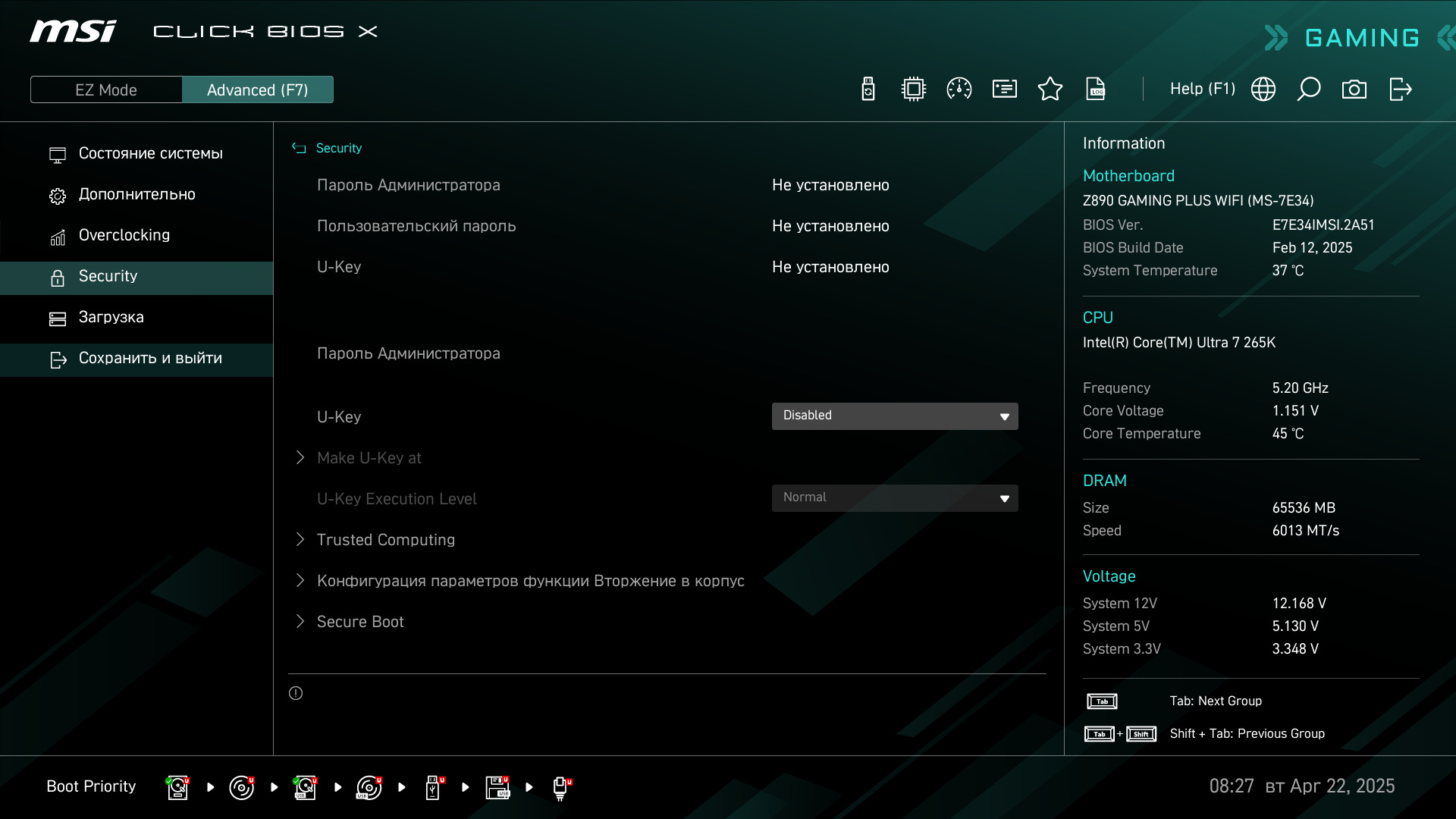
Task: Click the bar chart icon beside Overclocking
Action: pos(58,237)
